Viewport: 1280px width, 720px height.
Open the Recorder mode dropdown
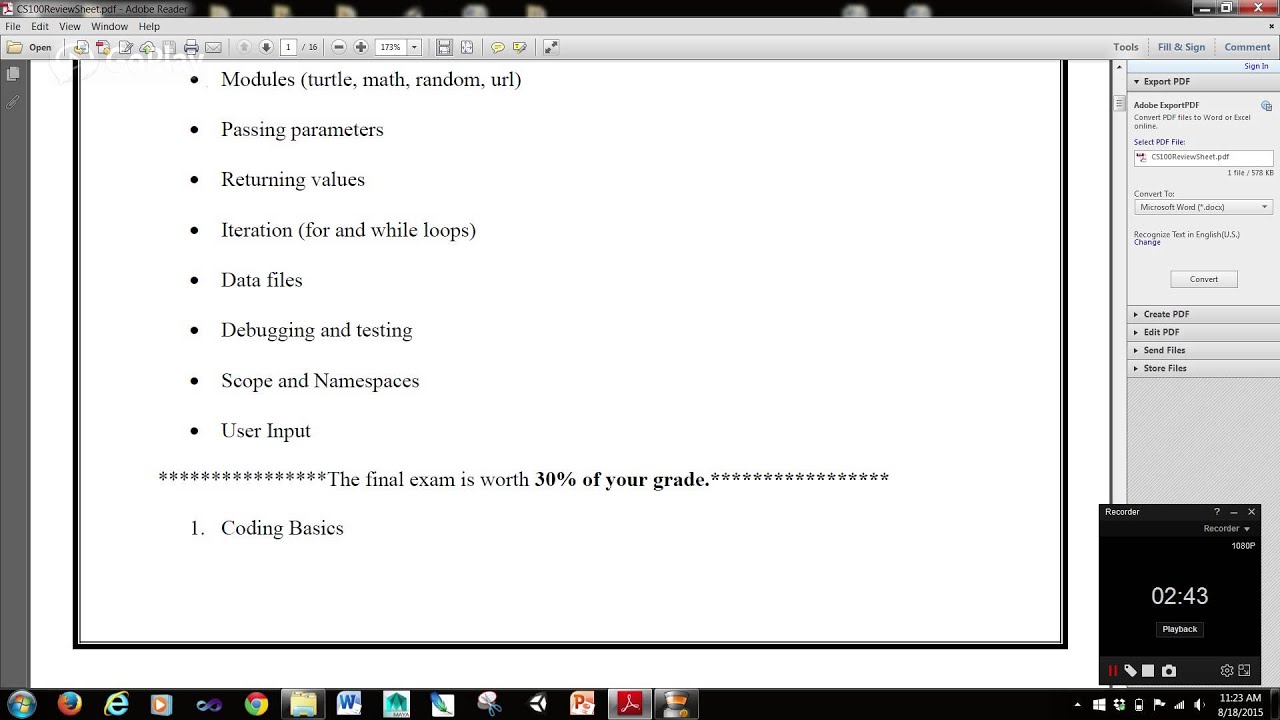pyautogui.click(x=1227, y=529)
